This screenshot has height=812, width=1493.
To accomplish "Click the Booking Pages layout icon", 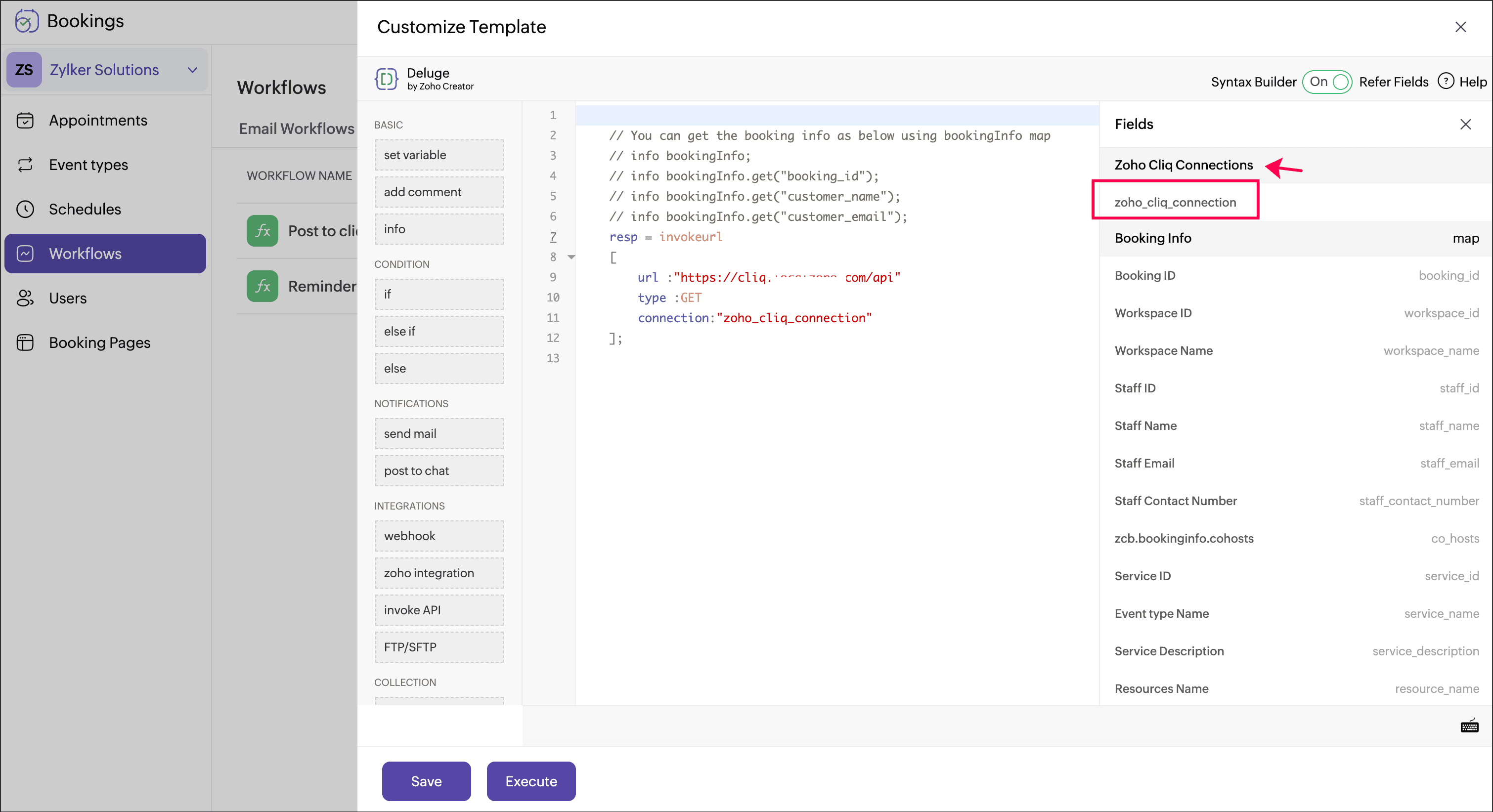I will tap(25, 342).
